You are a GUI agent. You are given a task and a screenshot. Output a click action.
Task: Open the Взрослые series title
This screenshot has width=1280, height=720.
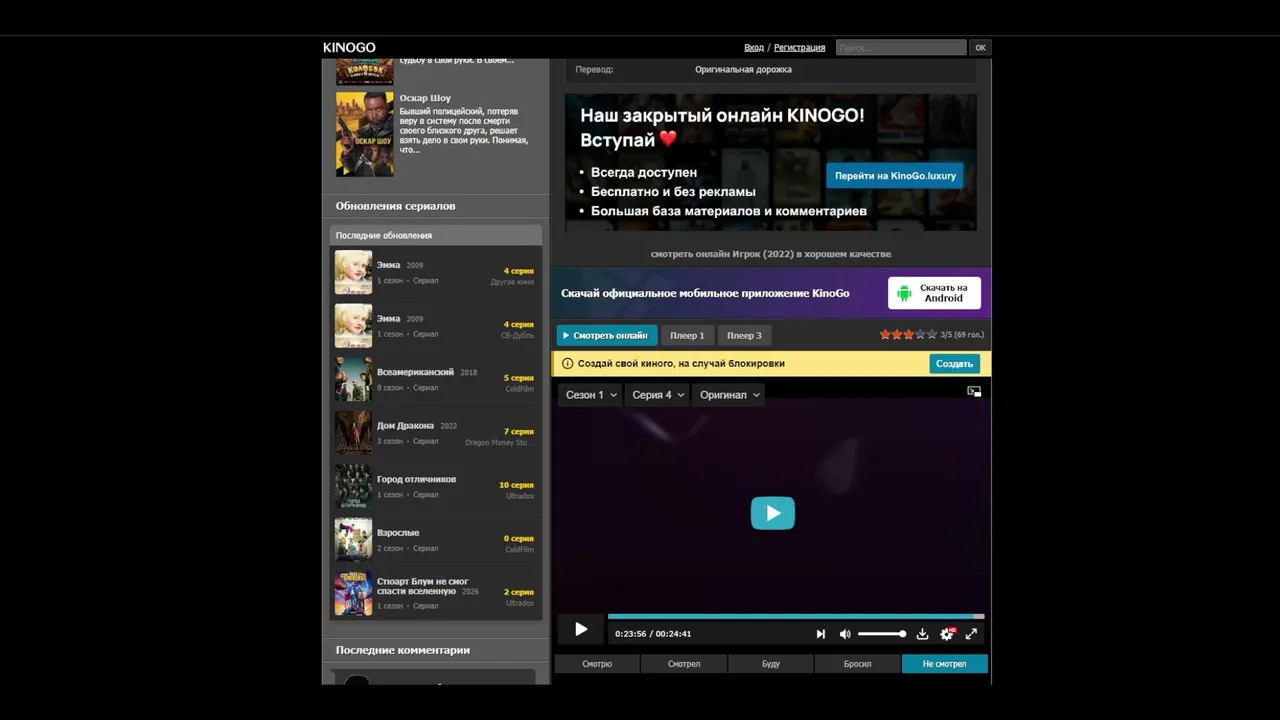tap(398, 533)
